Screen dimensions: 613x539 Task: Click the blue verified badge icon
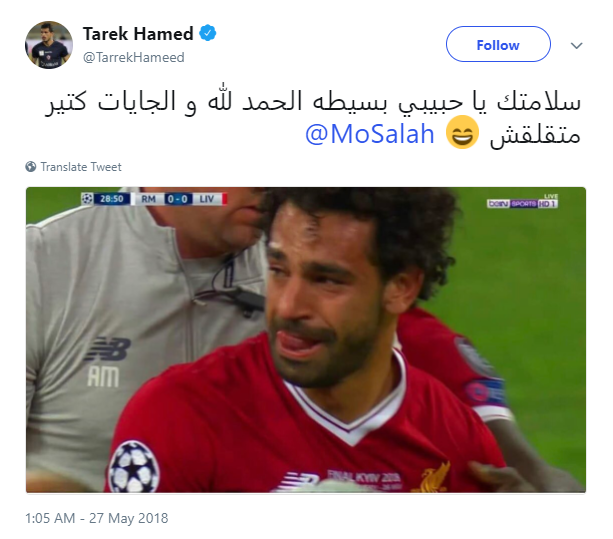coord(208,33)
